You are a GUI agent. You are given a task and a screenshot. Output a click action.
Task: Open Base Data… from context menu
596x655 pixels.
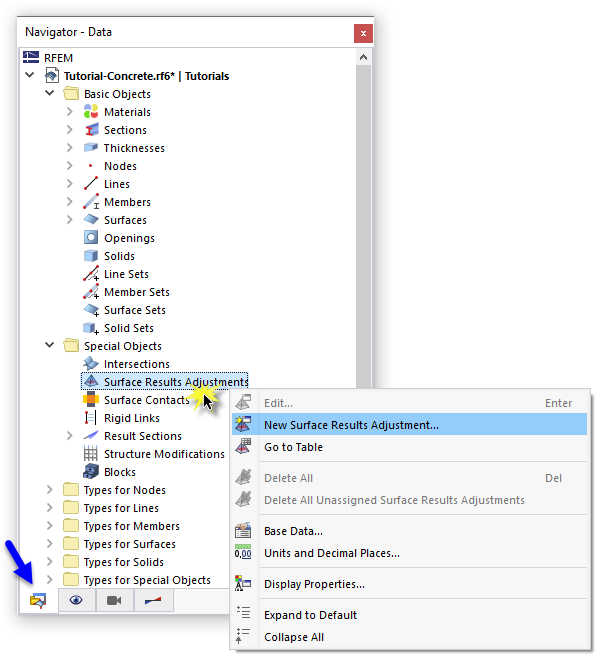tap(409, 531)
